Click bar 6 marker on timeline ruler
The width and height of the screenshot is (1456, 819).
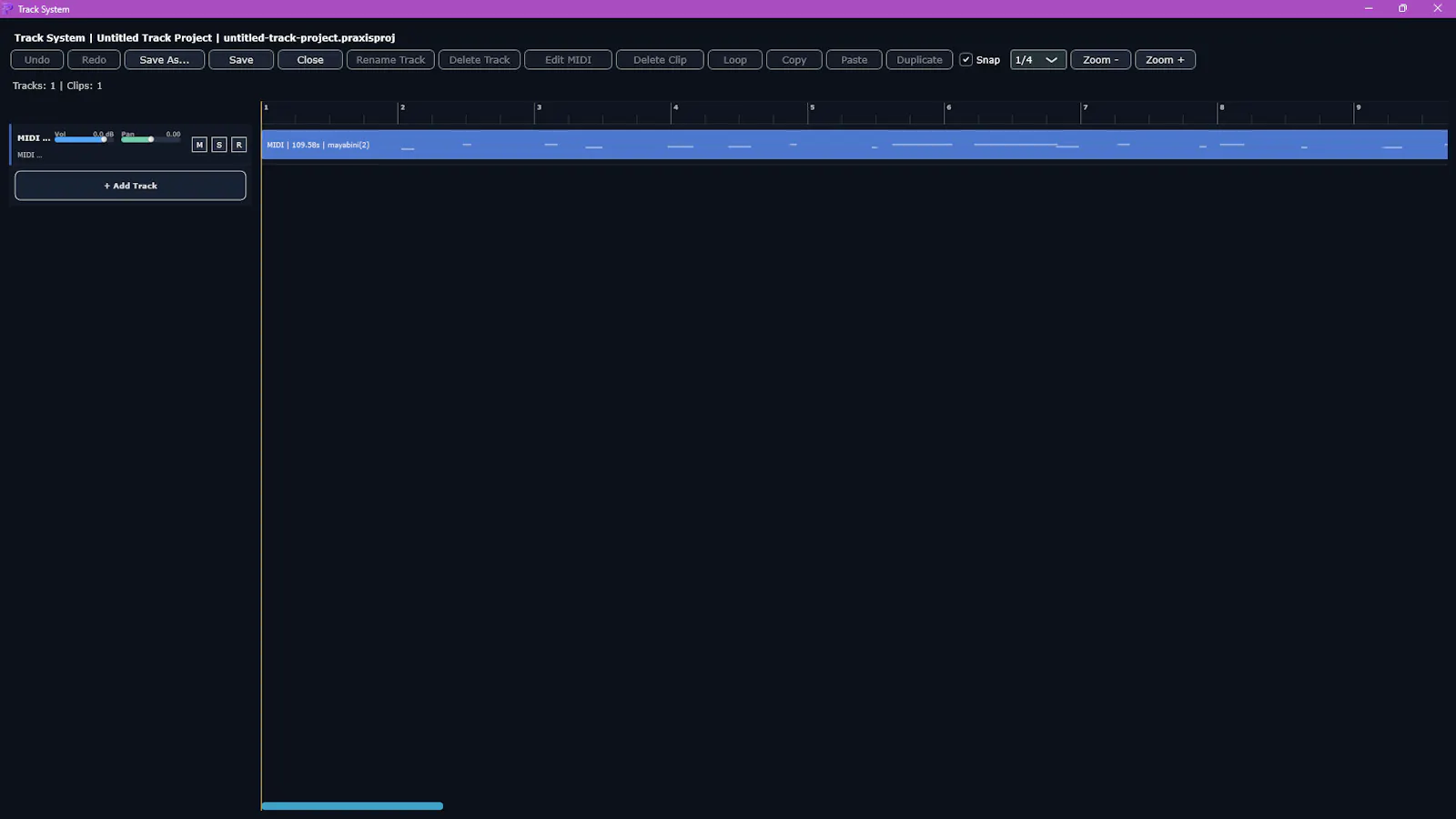coord(948,107)
